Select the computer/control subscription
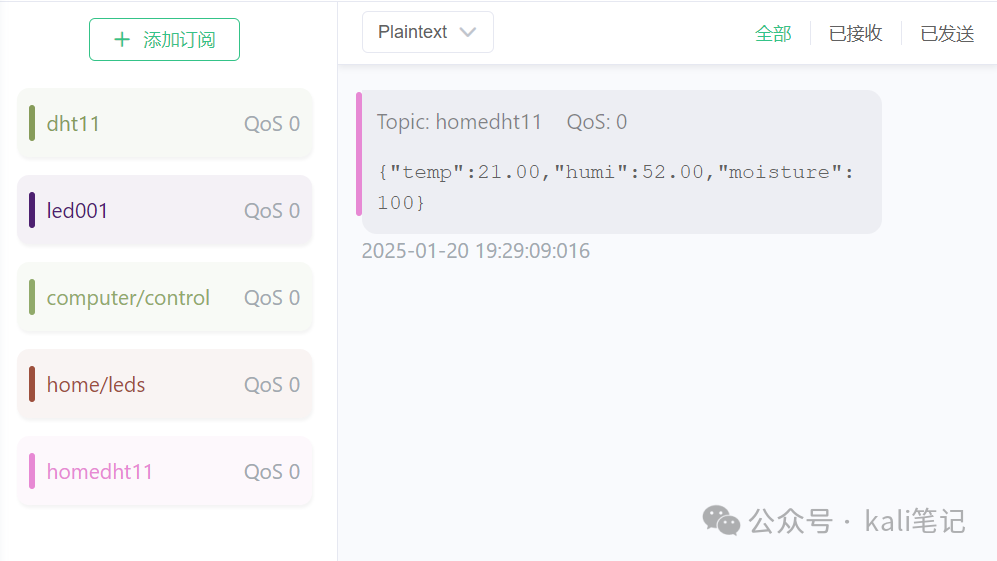The image size is (997, 561). point(165,298)
